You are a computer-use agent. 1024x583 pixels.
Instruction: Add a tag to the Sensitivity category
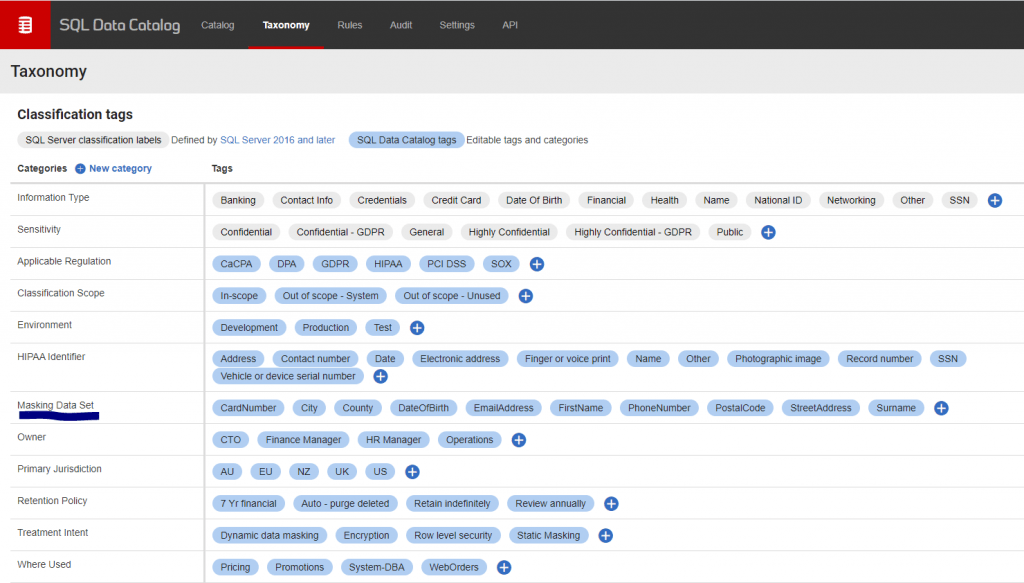click(x=768, y=232)
